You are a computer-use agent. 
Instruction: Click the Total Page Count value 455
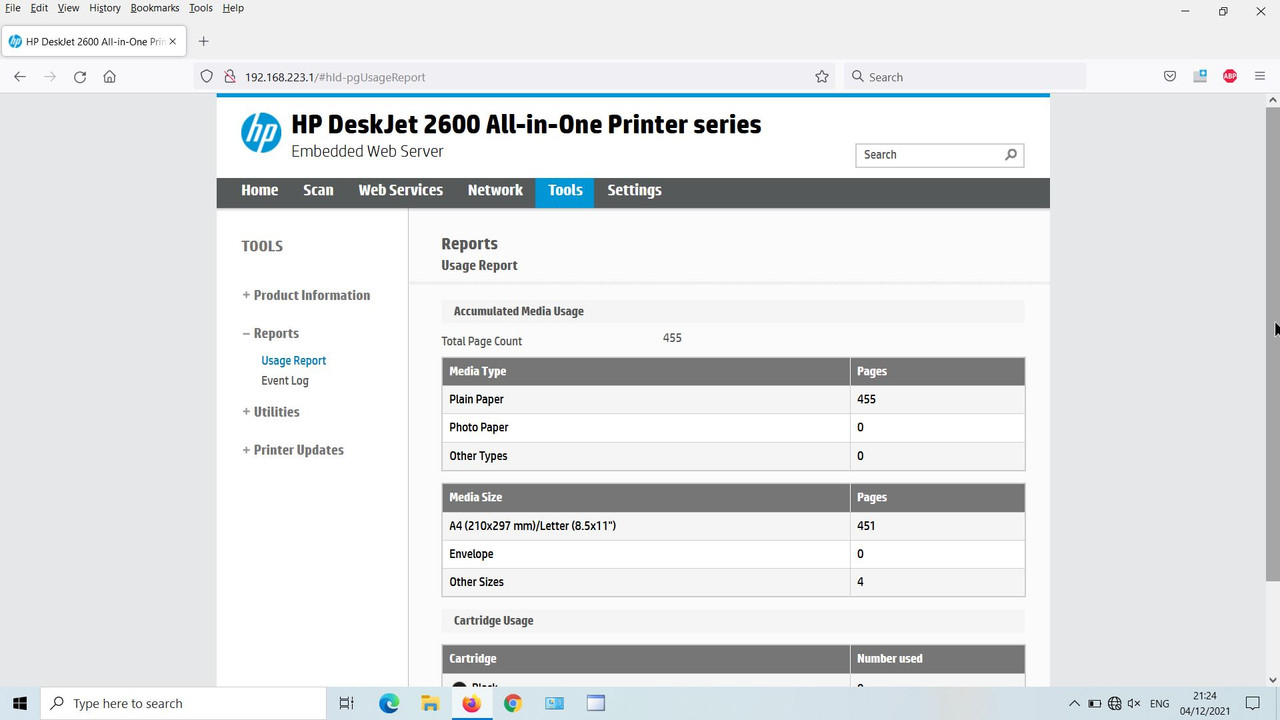(x=672, y=338)
